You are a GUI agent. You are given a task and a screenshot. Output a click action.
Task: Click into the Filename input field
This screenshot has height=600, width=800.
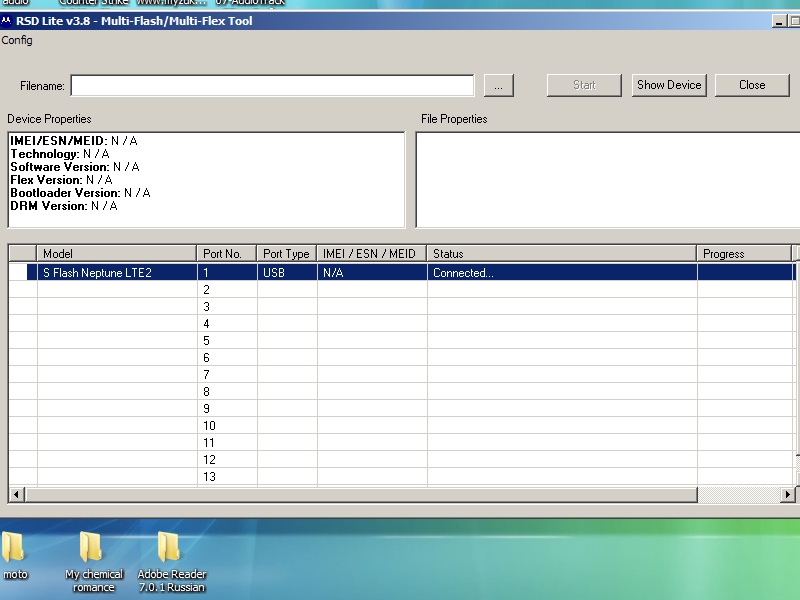coord(272,85)
